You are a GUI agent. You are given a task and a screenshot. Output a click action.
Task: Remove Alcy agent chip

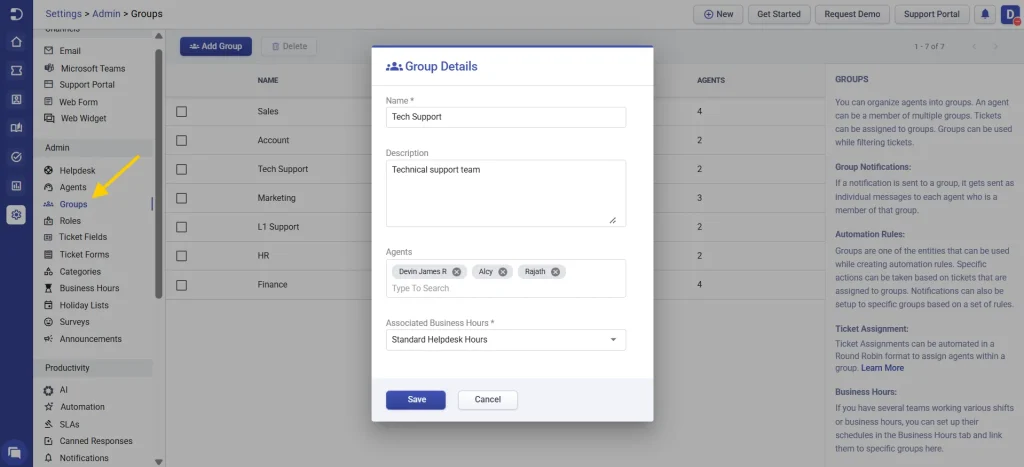click(503, 272)
